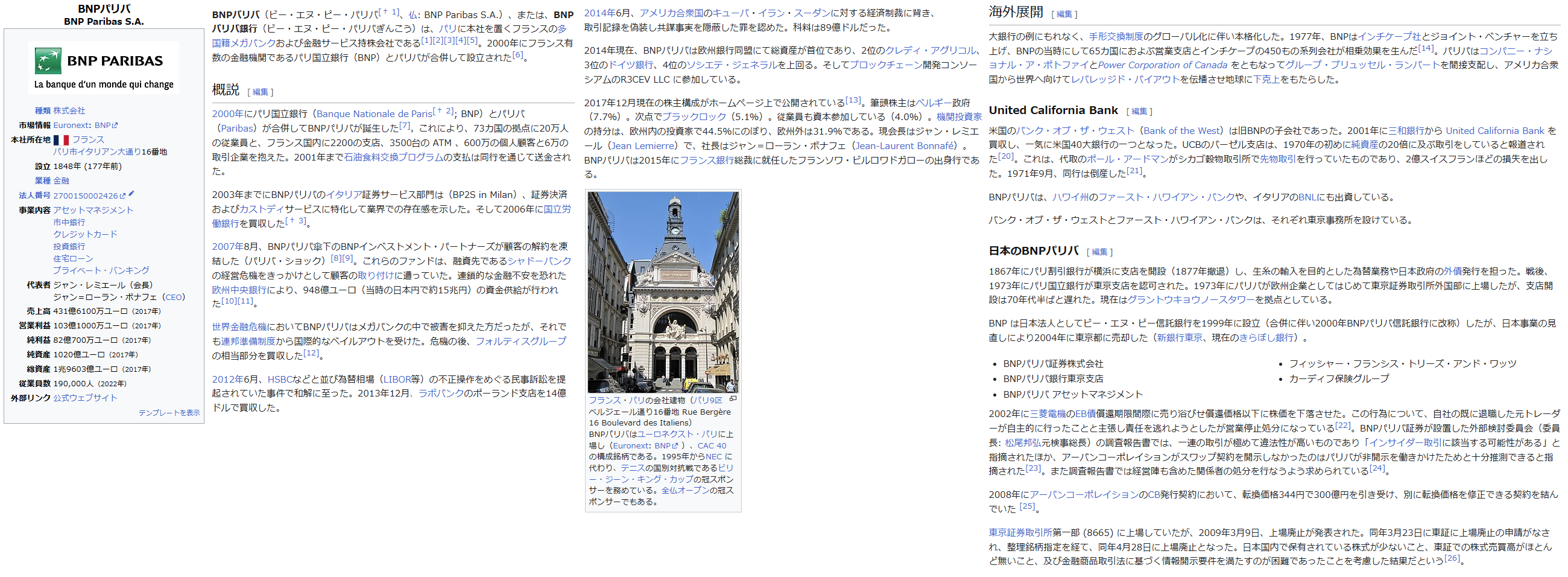Viewport: 1568px width, 577px height.
Task: Open the レバレッジド・バイアウト link
Action: pos(1125,80)
